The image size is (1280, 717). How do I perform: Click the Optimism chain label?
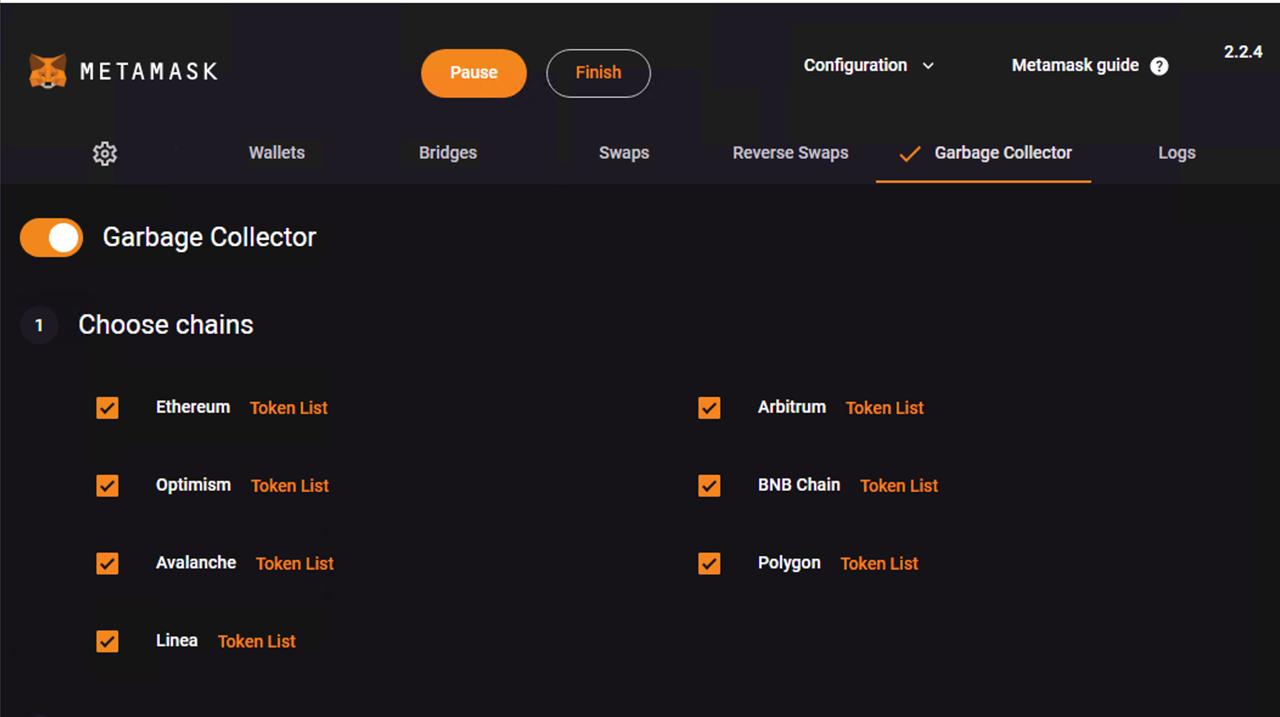click(x=193, y=485)
